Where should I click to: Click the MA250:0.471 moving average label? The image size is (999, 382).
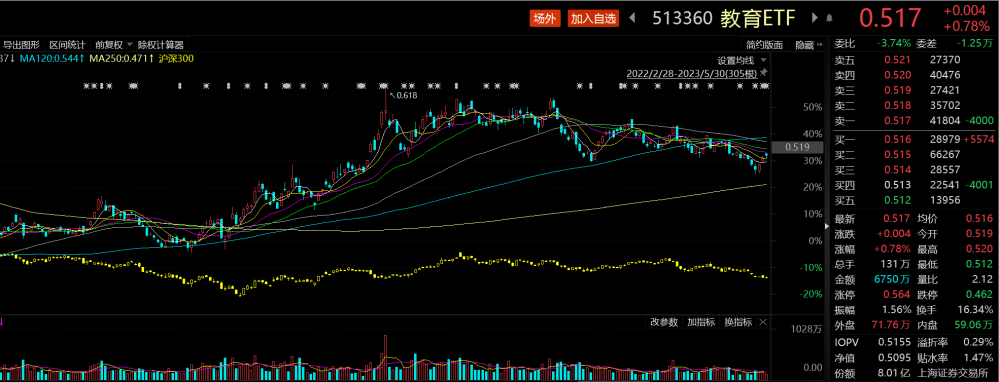click(122, 59)
